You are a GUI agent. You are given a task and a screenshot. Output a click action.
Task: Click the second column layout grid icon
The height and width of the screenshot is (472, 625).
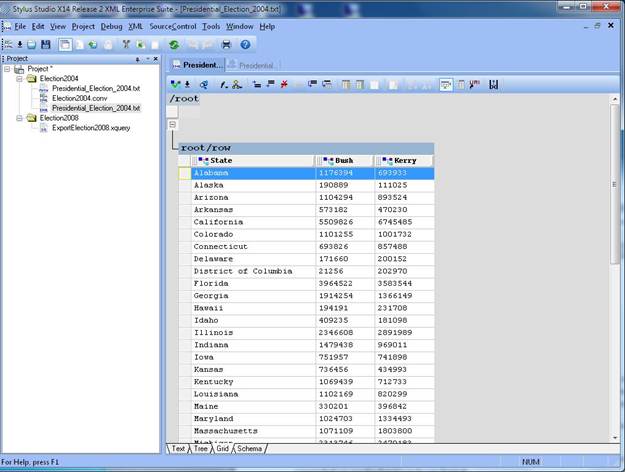click(360, 85)
